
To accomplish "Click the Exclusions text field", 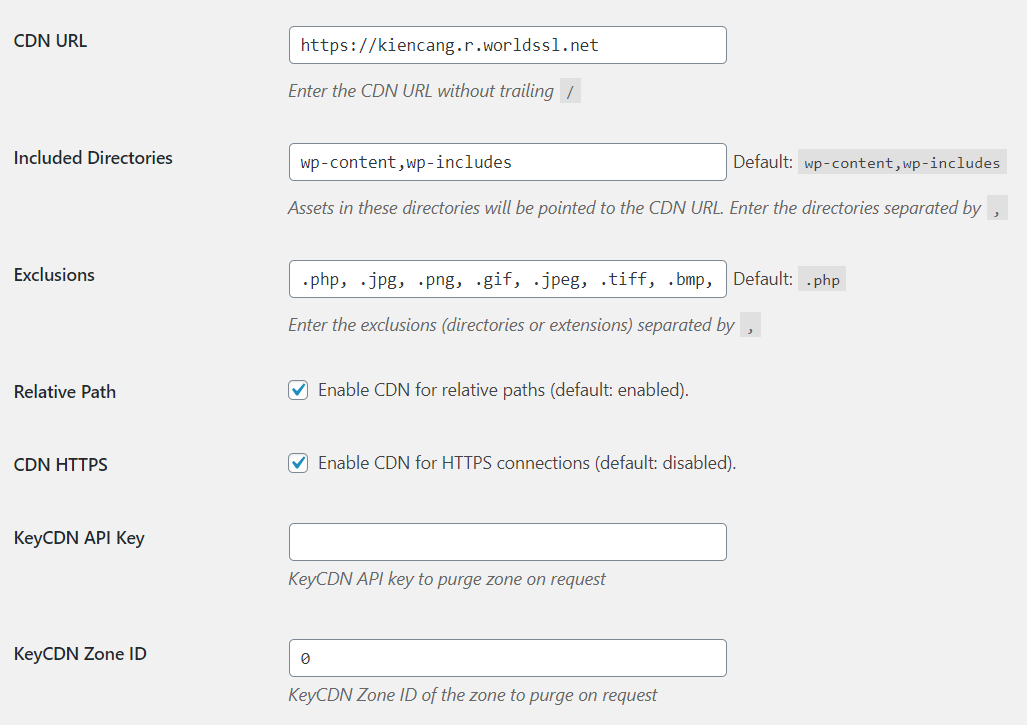I will [x=507, y=279].
